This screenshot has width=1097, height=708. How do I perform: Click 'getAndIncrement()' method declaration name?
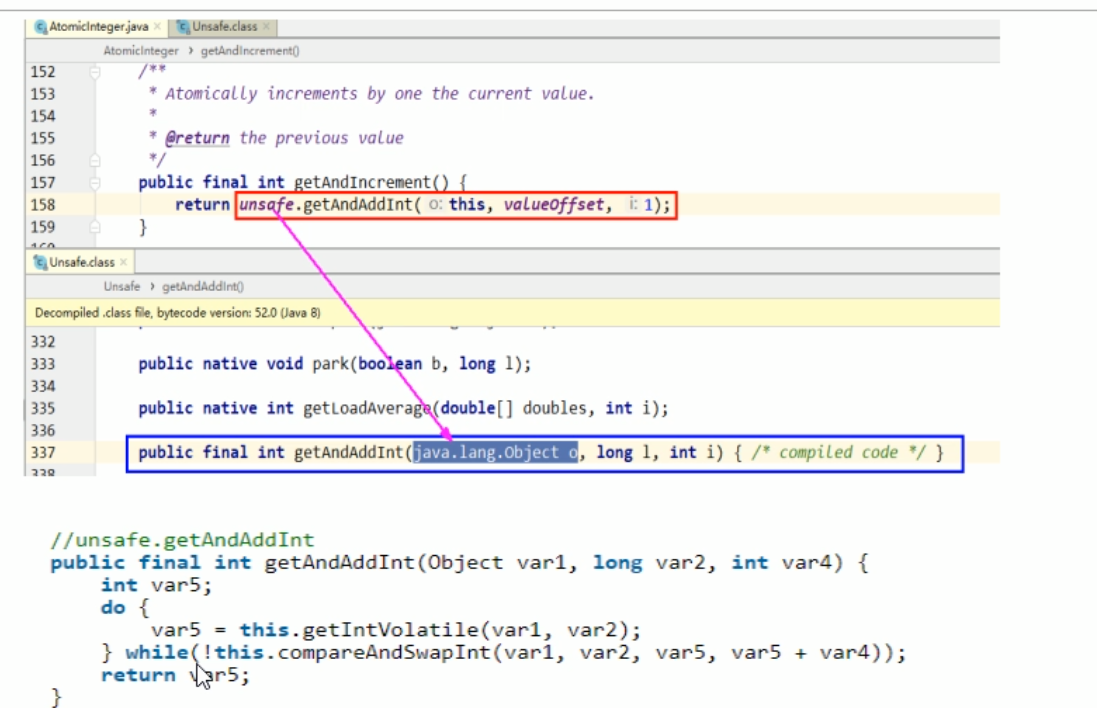coord(371,183)
